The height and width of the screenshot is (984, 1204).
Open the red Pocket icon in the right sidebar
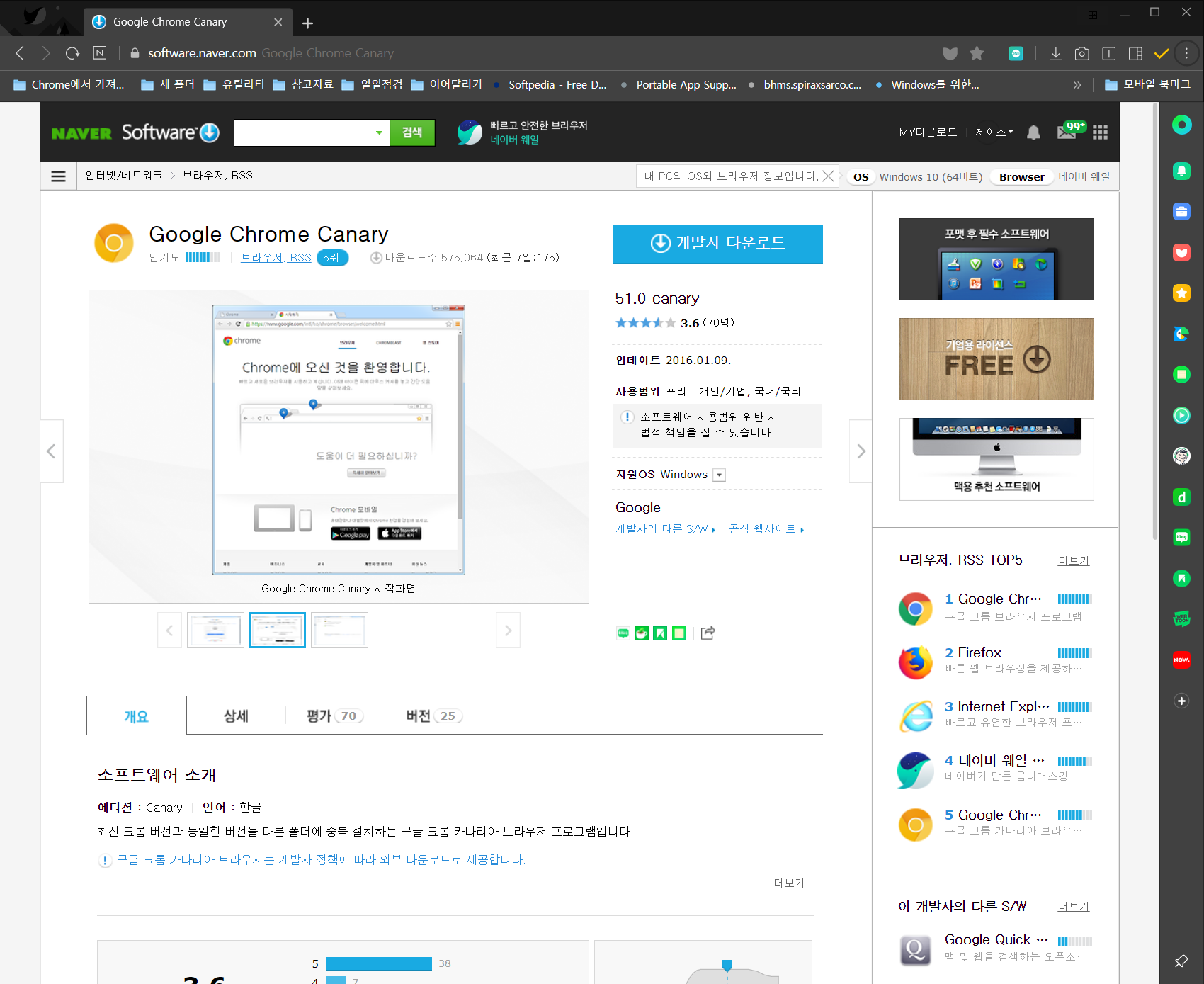coord(1181,252)
